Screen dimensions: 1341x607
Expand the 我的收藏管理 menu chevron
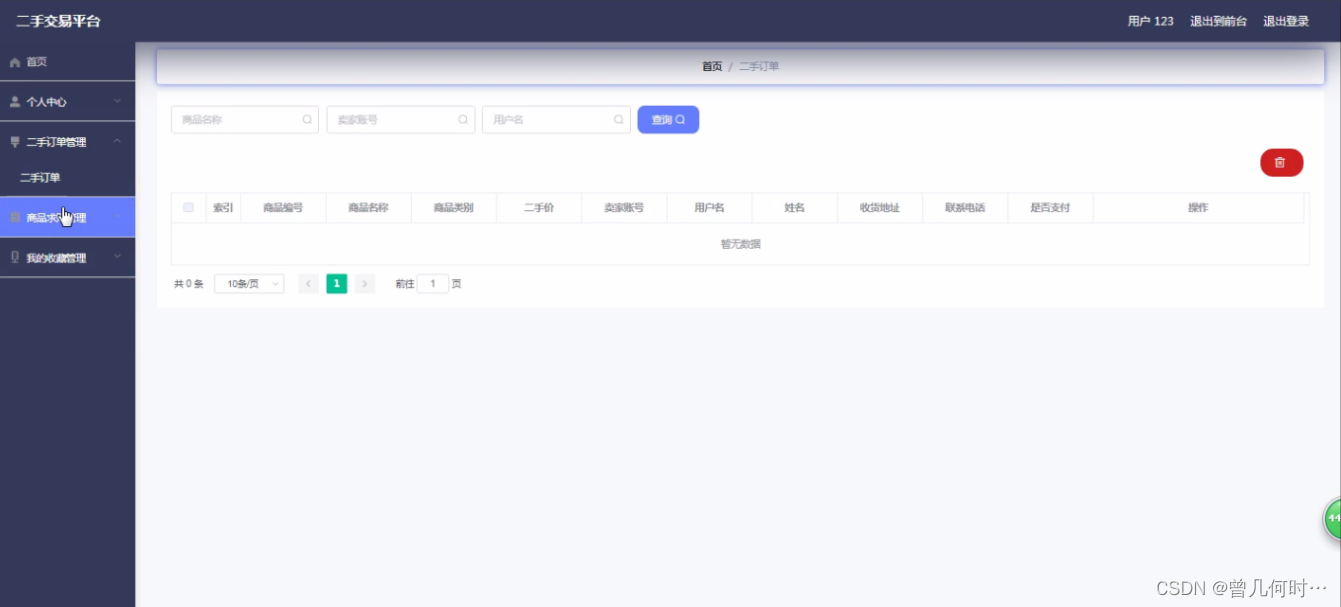pos(117,257)
